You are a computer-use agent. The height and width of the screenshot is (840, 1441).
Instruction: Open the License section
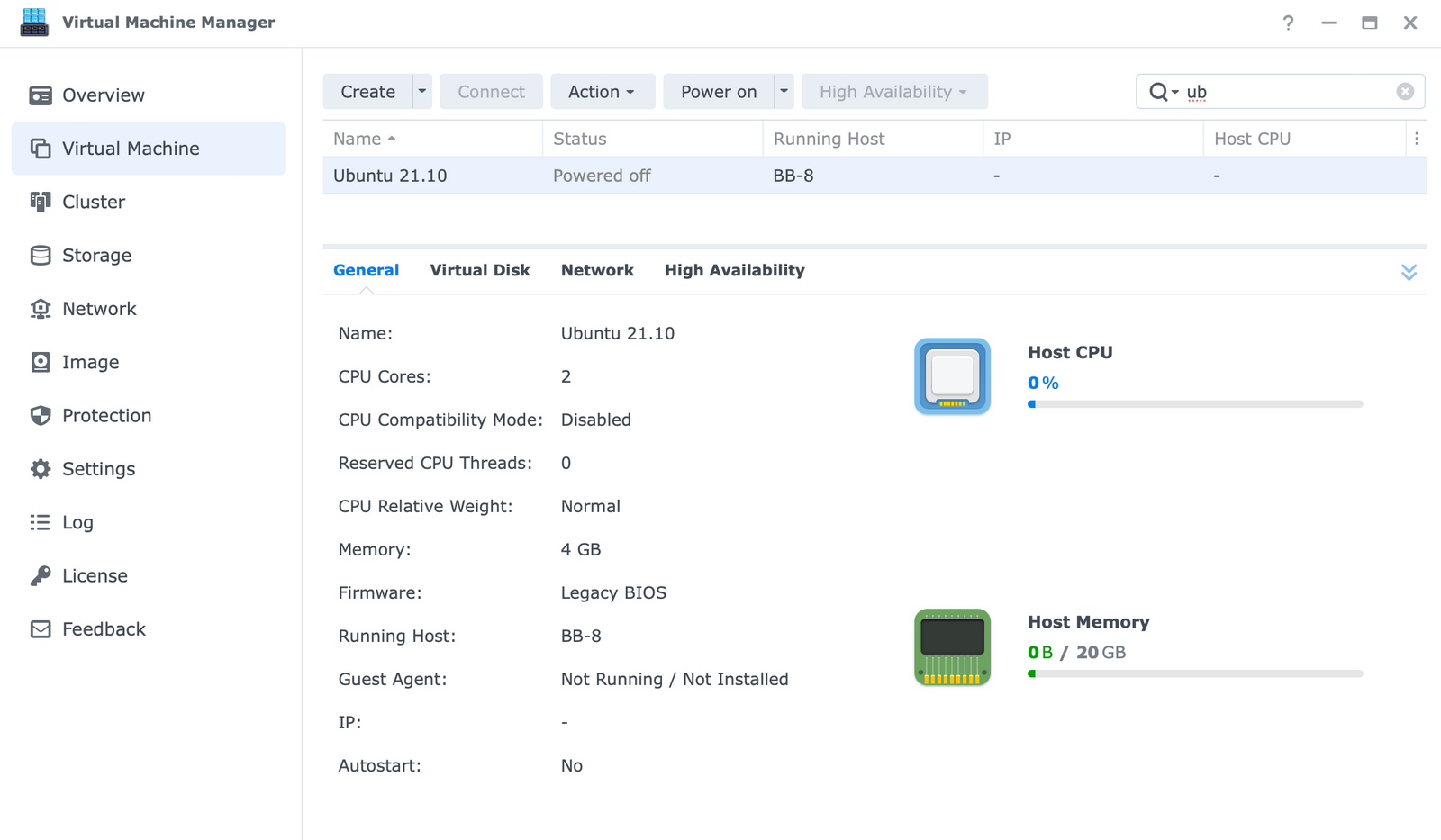coord(94,575)
